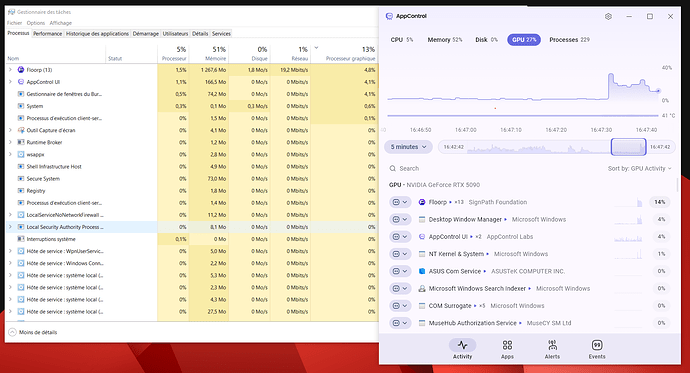The height and width of the screenshot is (373, 690).
Task: Click the ASUS Com Service icon
Action: click(422, 271)
